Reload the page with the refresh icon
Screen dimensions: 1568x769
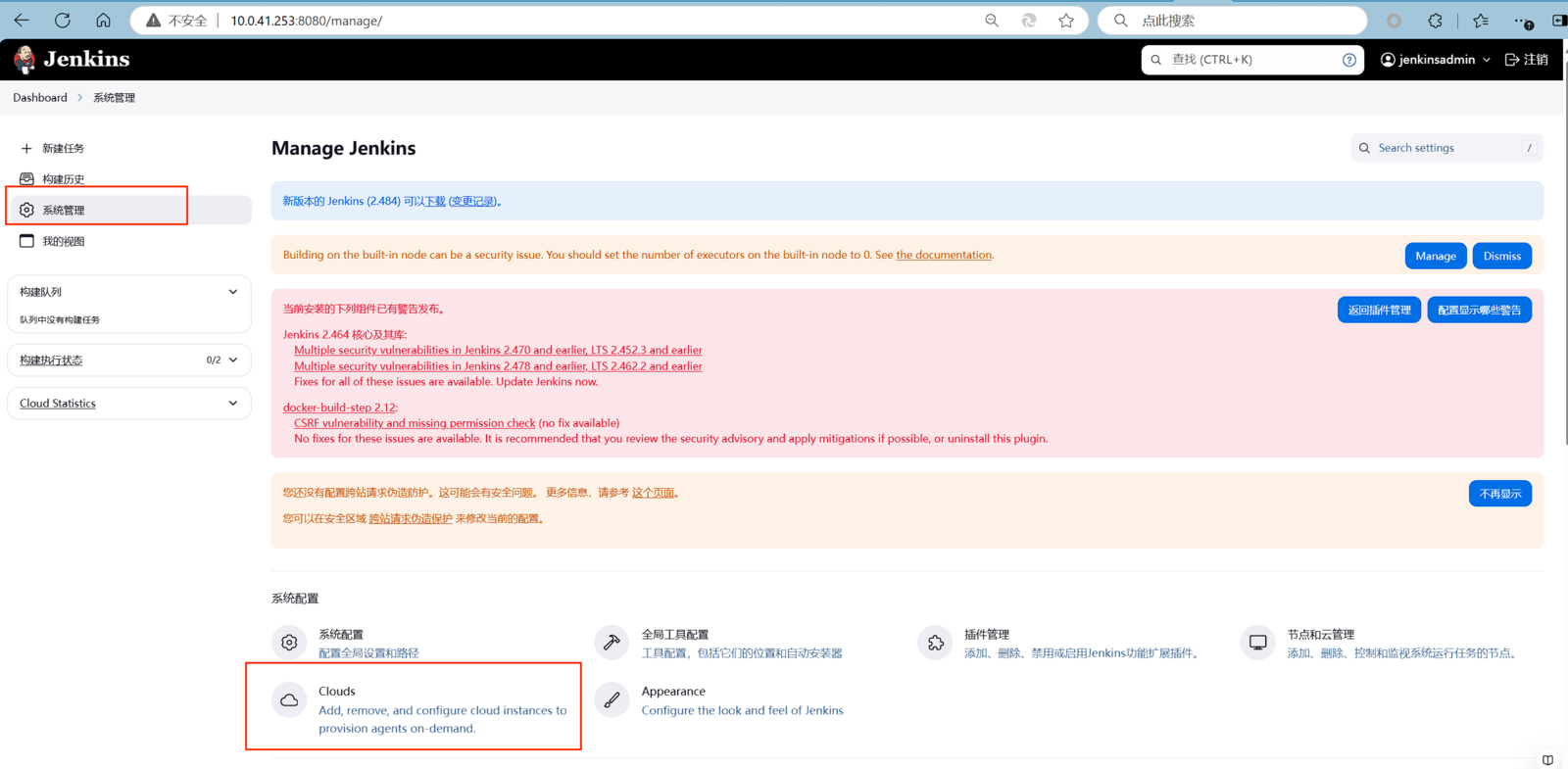click(63, 20)
